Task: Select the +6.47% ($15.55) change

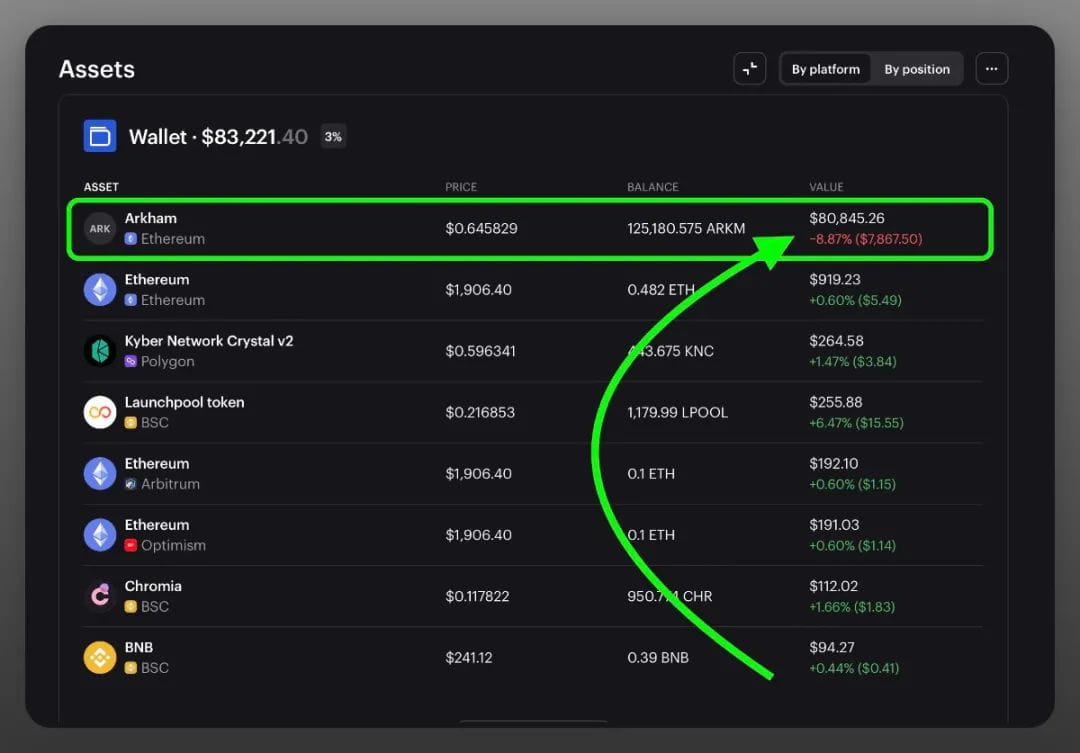Action: pyautogui.click(x=856, y=423)
